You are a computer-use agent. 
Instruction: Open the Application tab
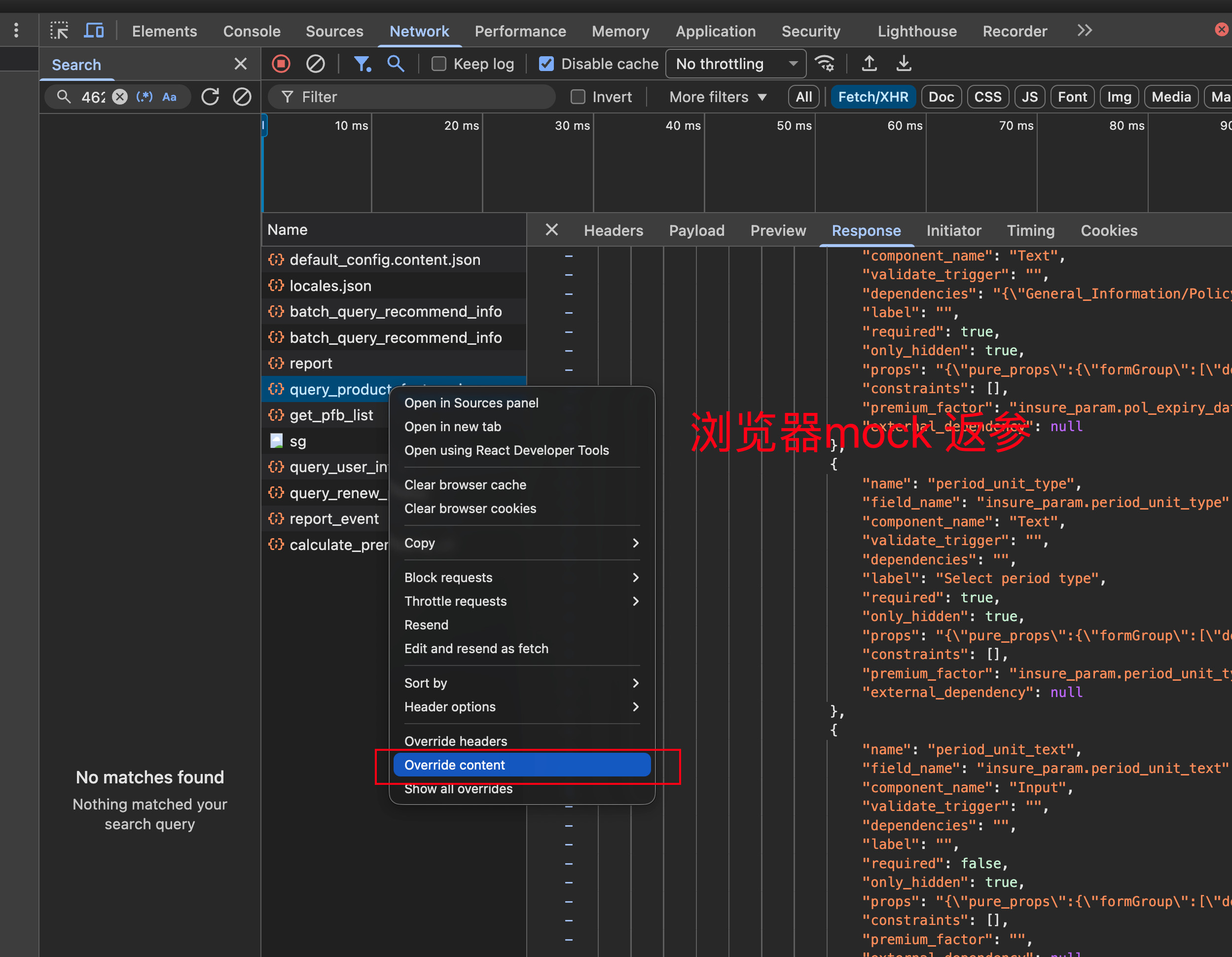[x=715, y=31]
